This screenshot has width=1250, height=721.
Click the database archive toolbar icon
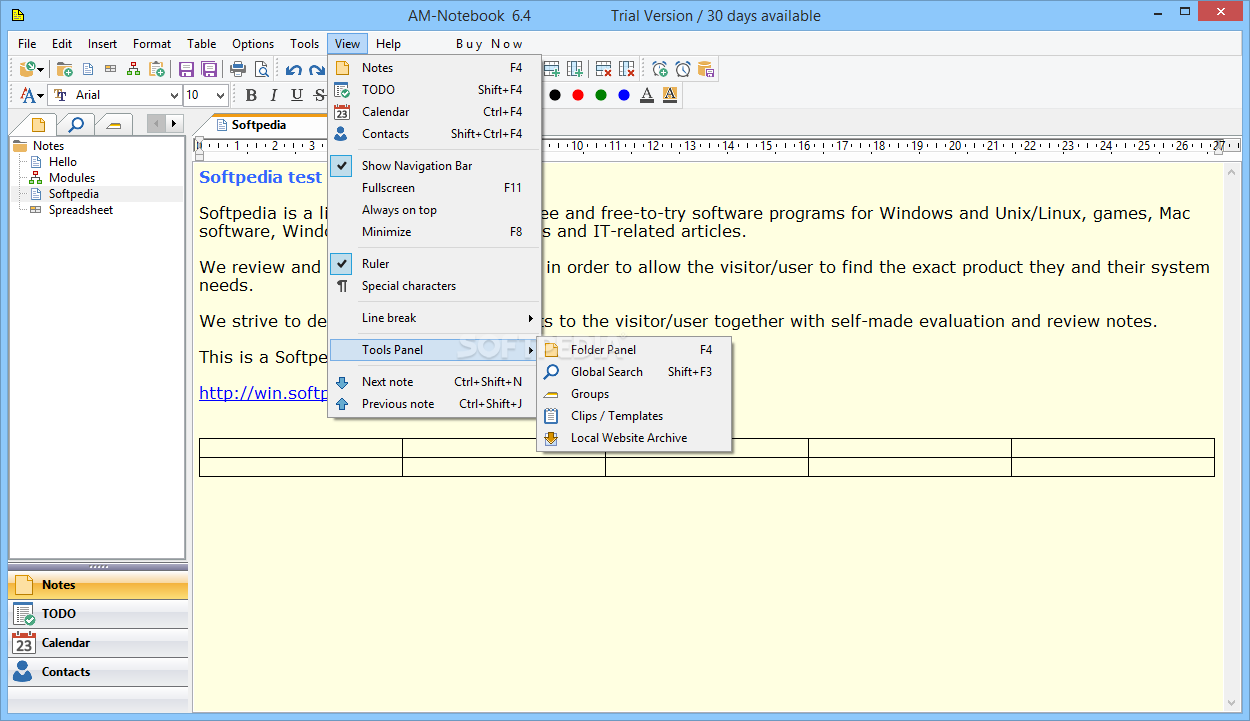click(706, 69)
